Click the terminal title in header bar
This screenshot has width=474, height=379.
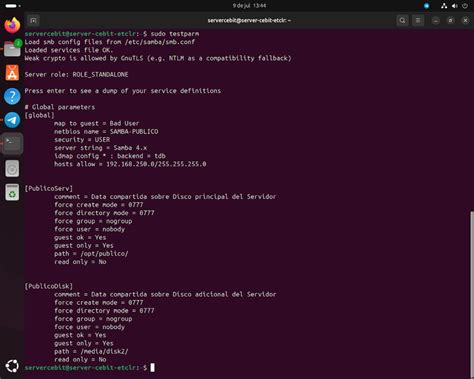click(249, 21)
